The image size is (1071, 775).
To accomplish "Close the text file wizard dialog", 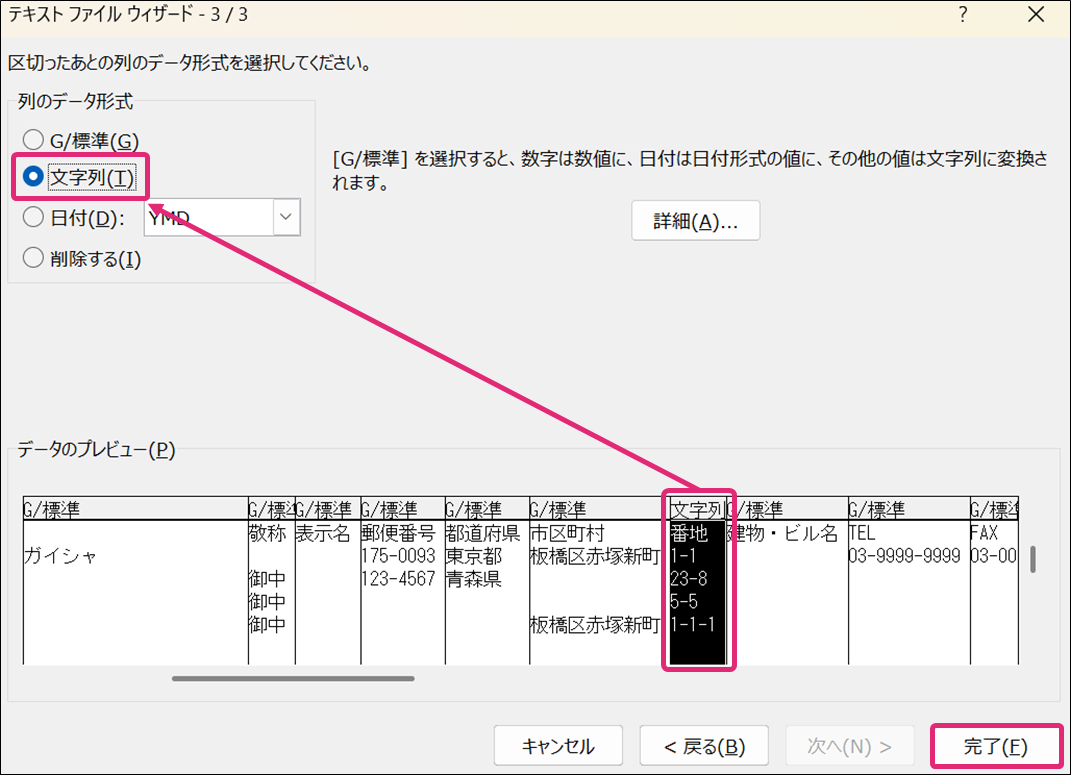I will click(1035, 15).
